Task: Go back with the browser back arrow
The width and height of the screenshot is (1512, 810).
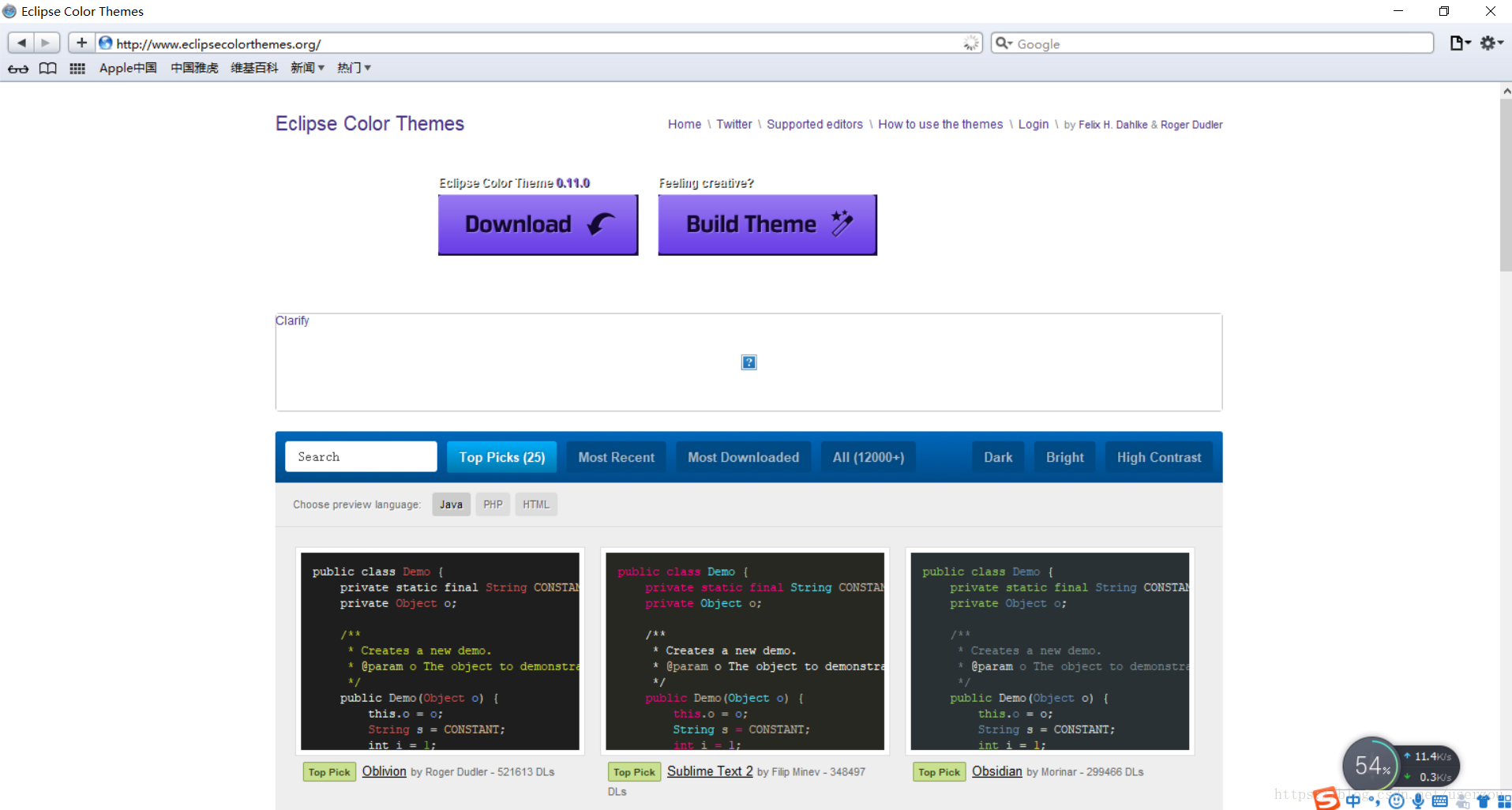Action: pyautogui.click(x=21, y=43)
